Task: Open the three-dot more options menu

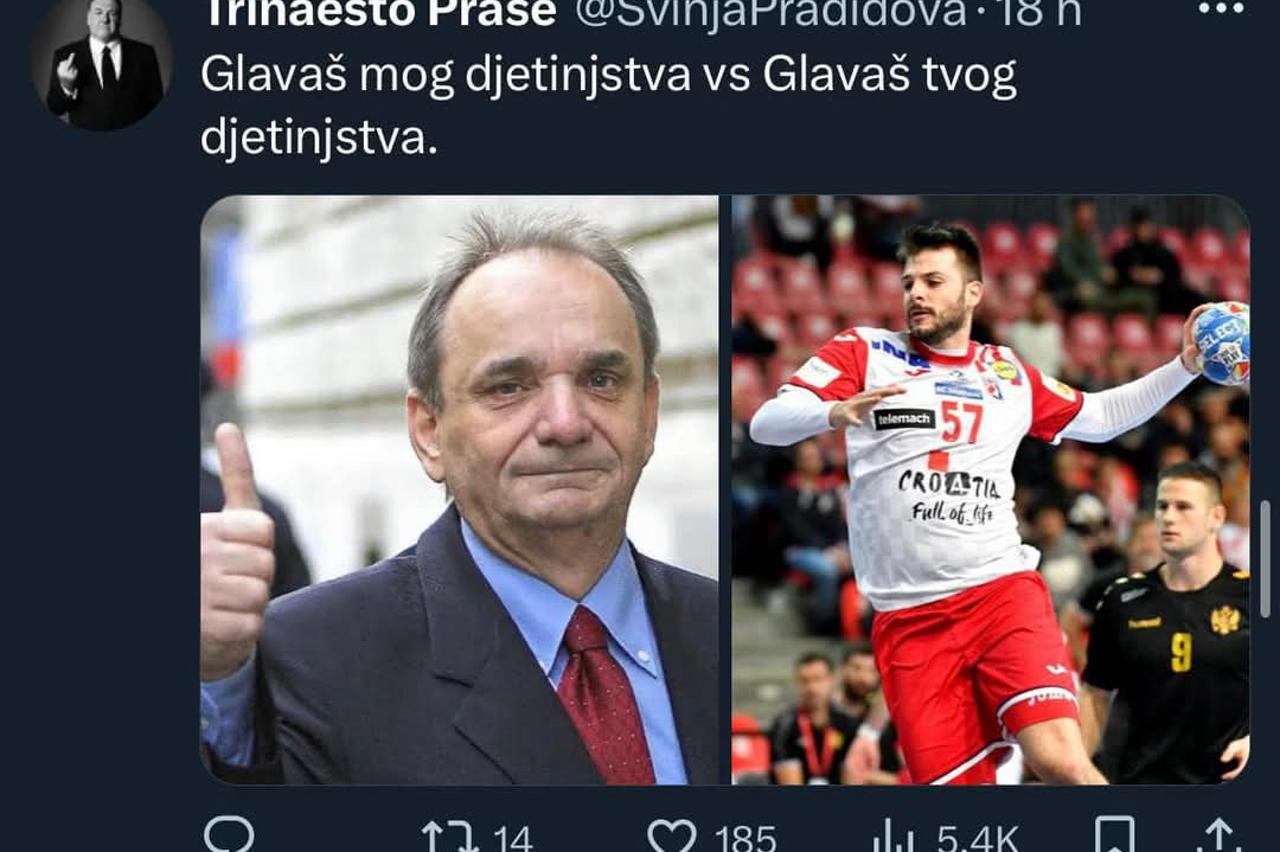Action: tap(1221, 8)
